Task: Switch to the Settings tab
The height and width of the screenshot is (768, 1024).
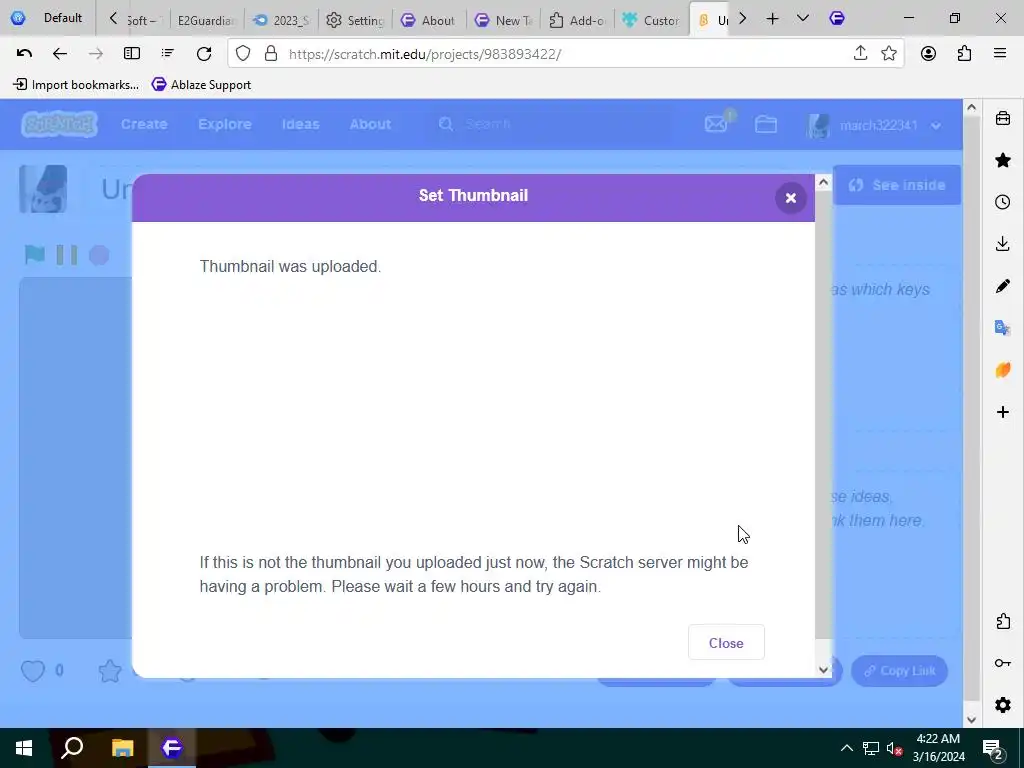Action: (356, 20)
